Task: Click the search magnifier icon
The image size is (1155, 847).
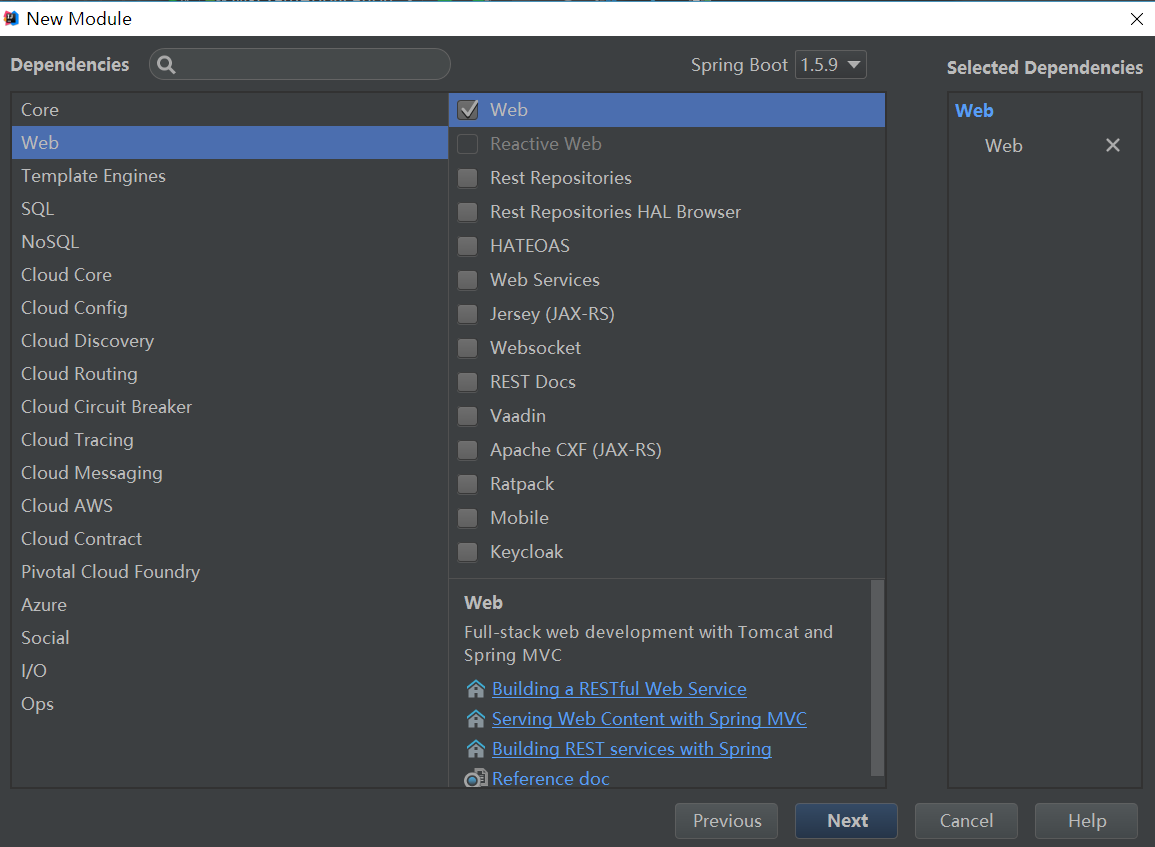Action: pos(166,65)
